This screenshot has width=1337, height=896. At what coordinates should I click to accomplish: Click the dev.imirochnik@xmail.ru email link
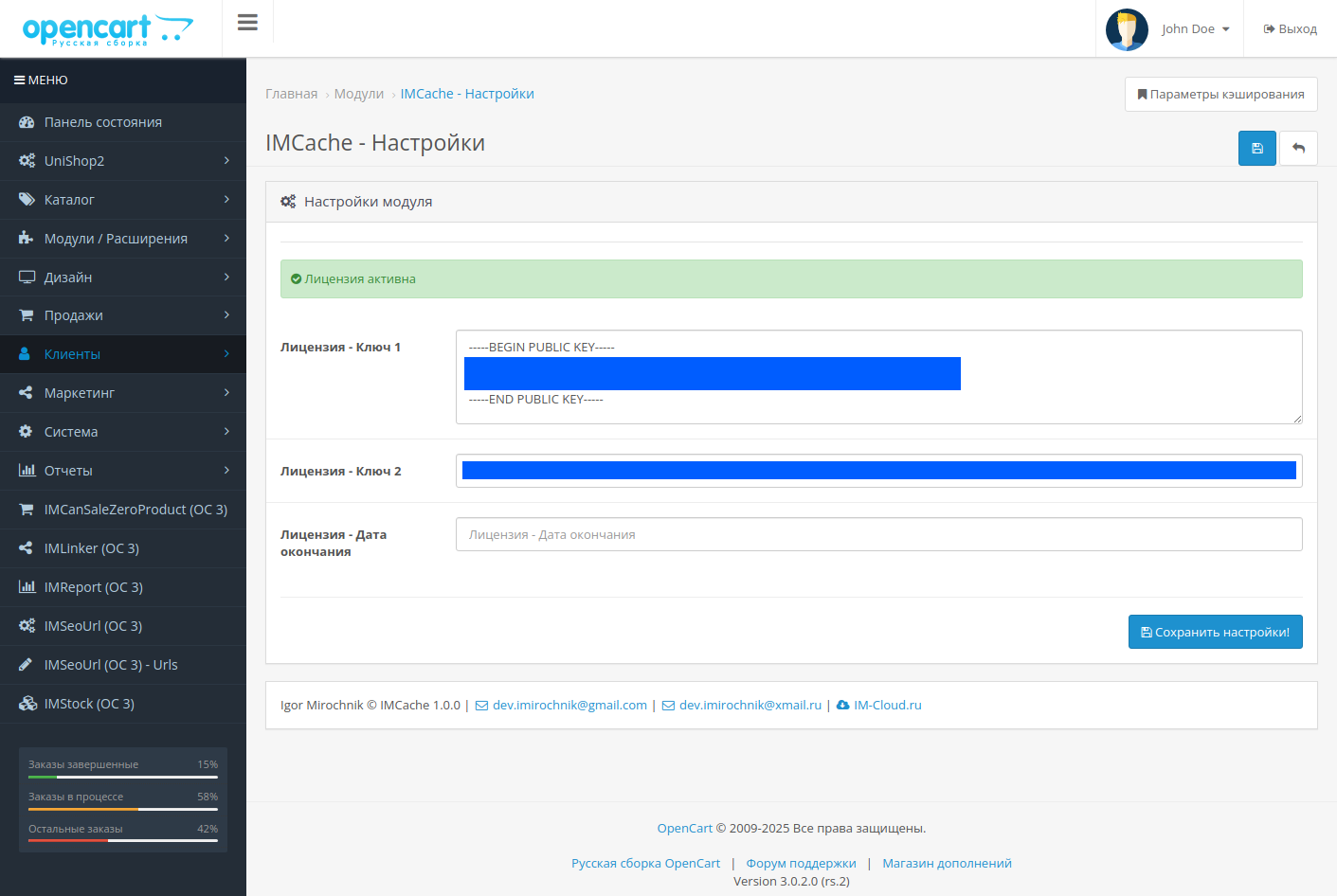coord(750,706)
